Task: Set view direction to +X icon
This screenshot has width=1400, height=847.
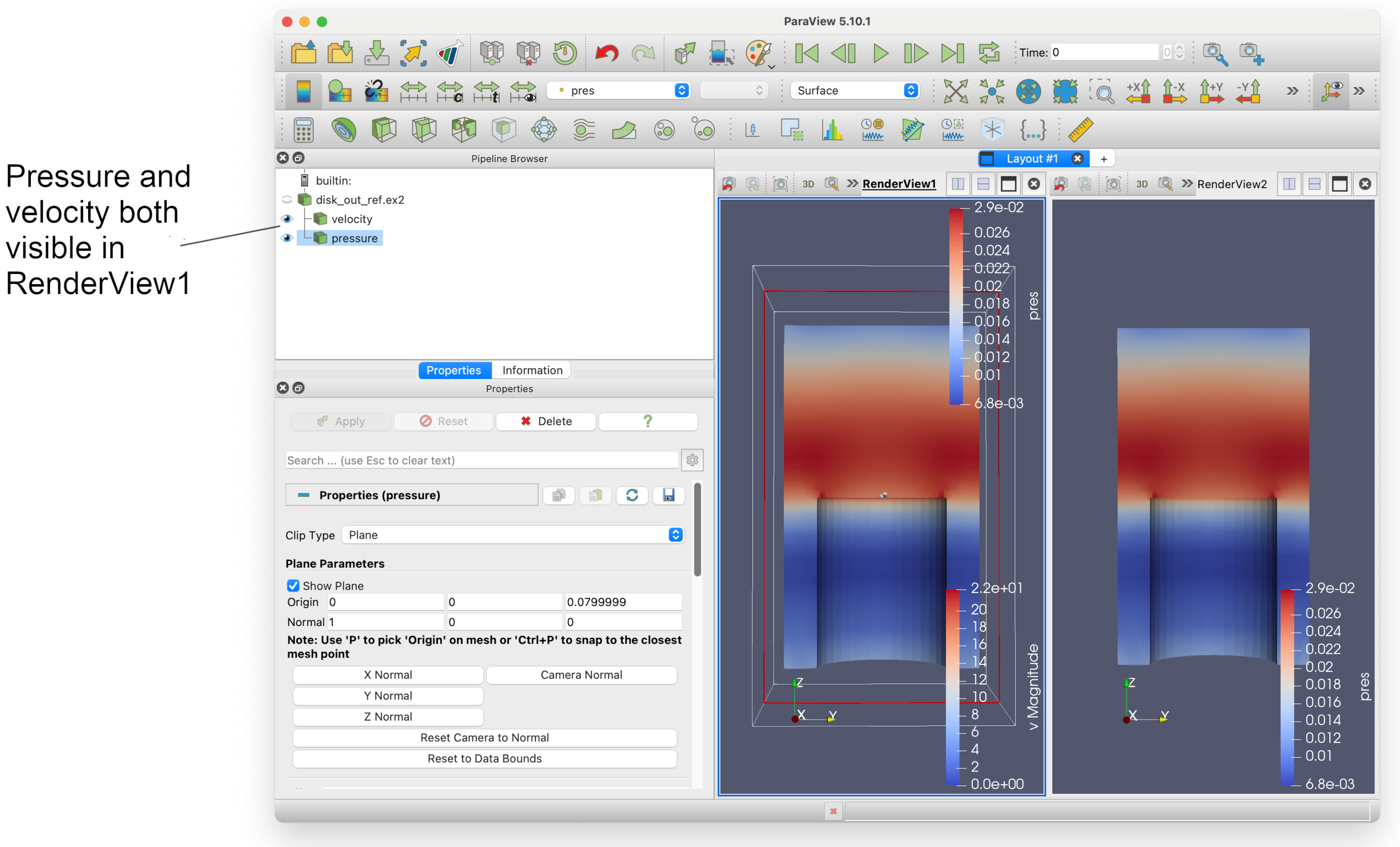Action: click(1138, 91)
